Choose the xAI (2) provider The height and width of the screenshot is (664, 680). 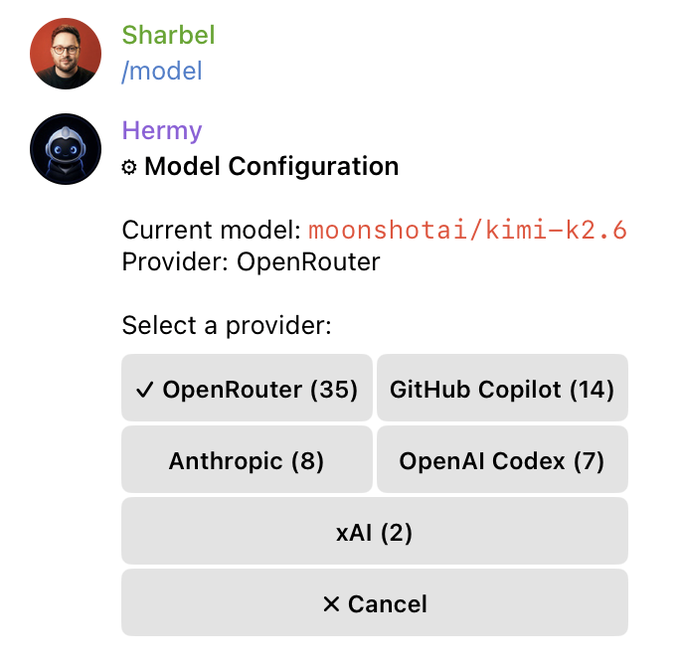[375, 531]
